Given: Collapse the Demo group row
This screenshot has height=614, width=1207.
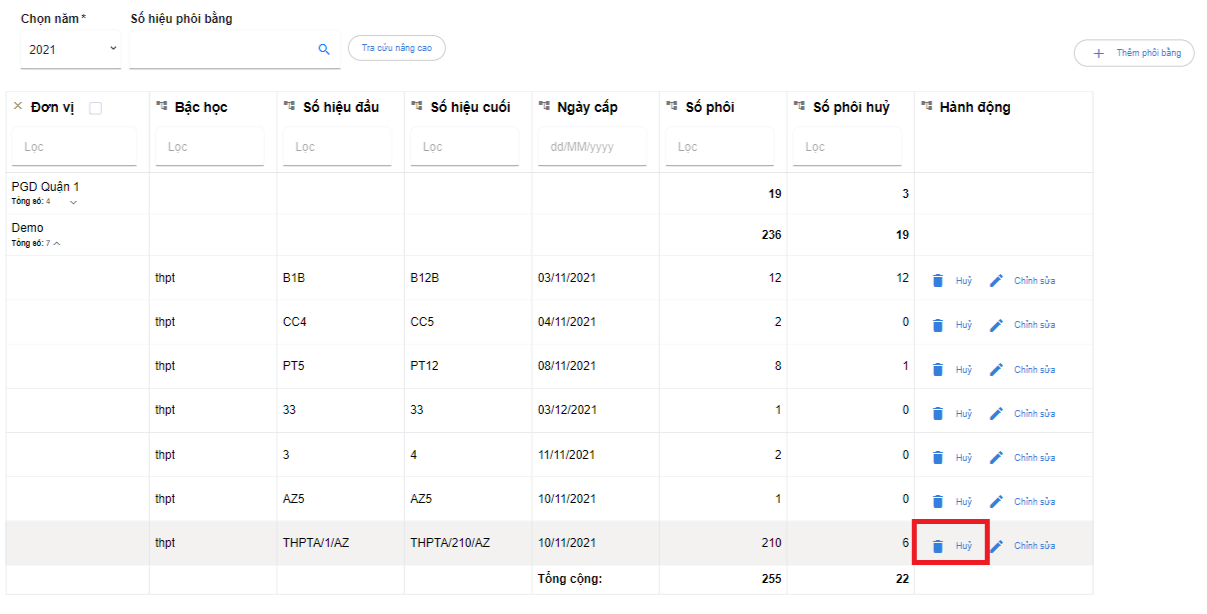Looking at the screenshot, I should coord(57,243).
